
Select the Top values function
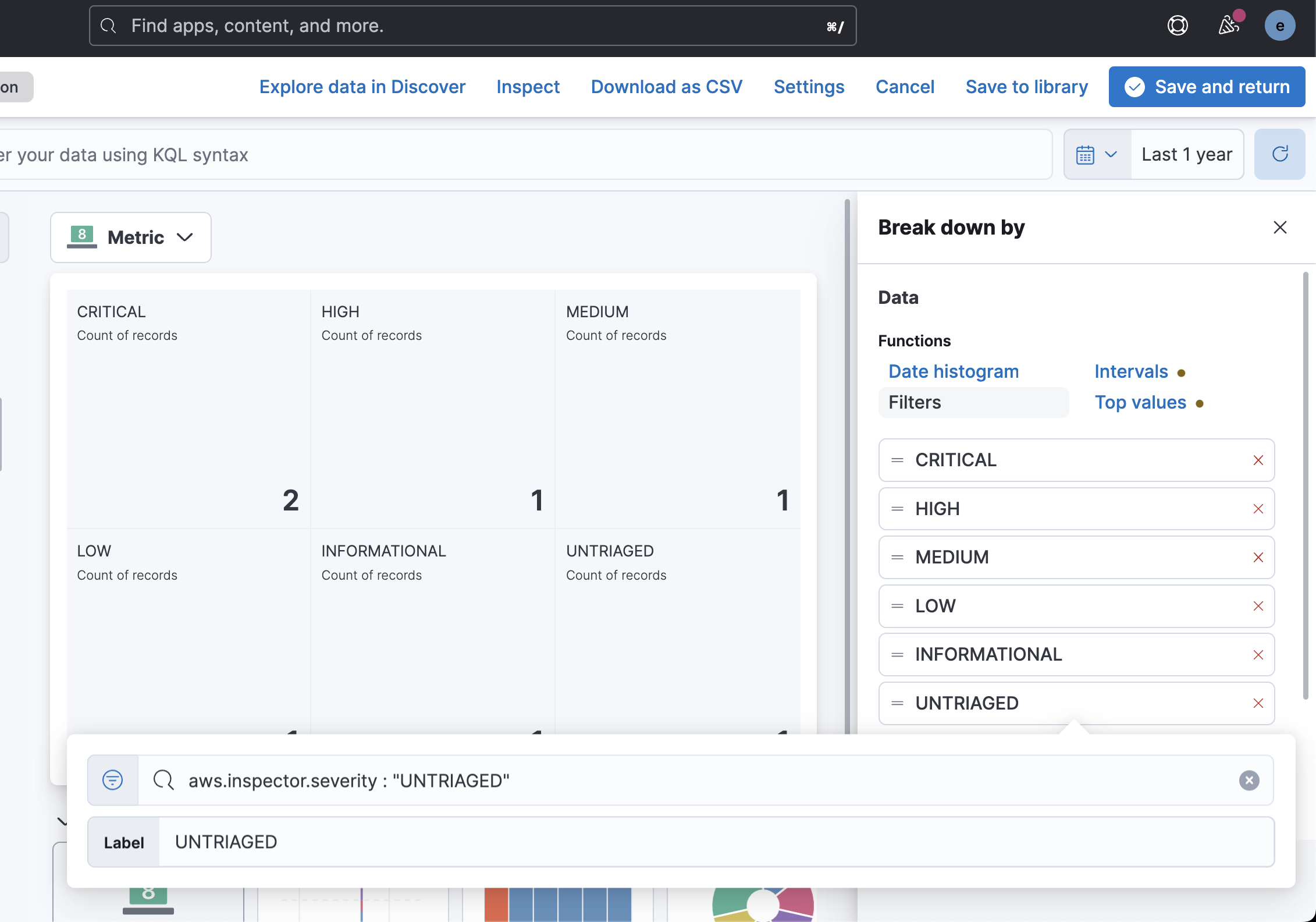[x=1140, y=402]
